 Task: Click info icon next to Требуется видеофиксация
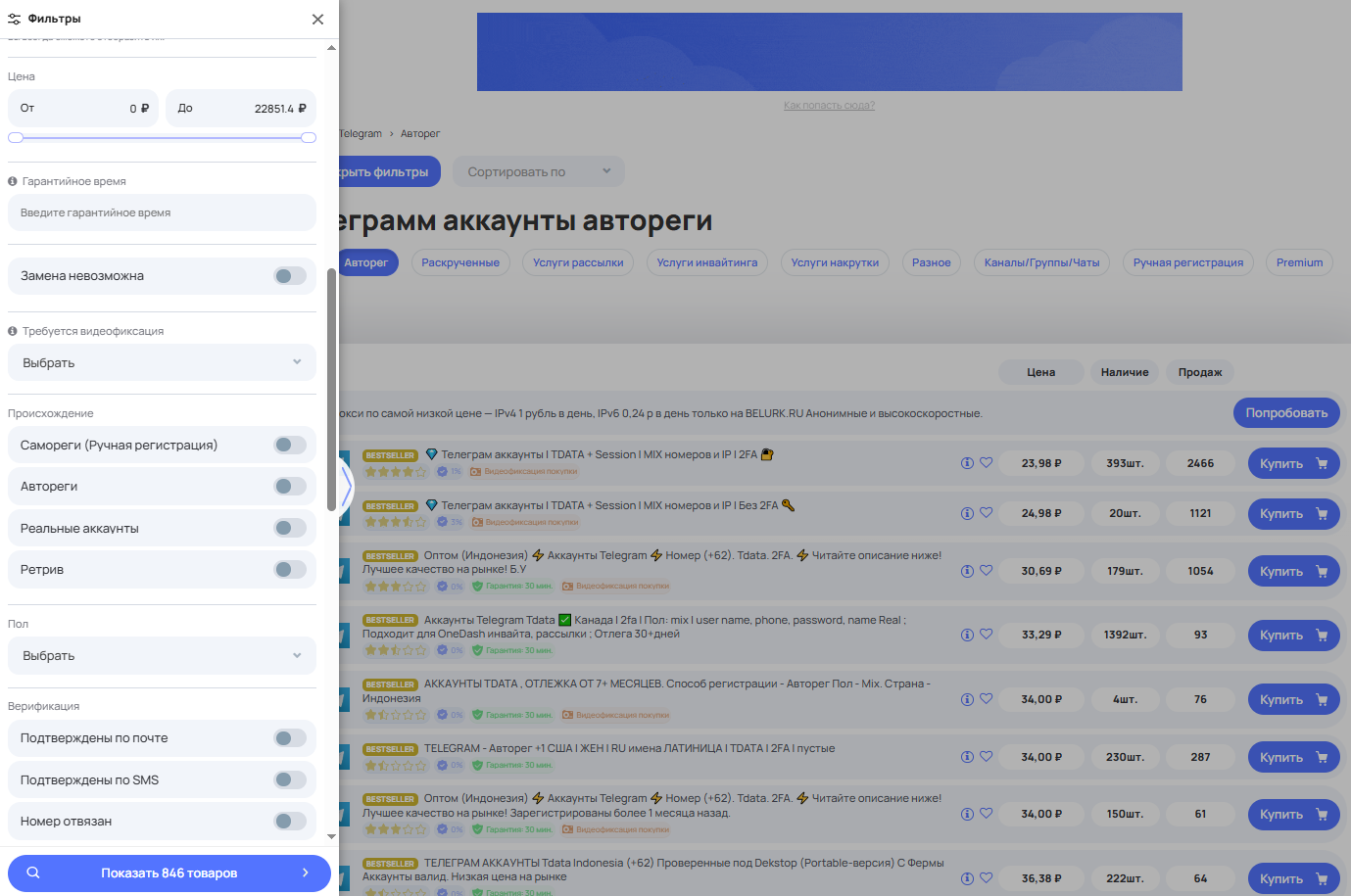(x=13, y=331)
